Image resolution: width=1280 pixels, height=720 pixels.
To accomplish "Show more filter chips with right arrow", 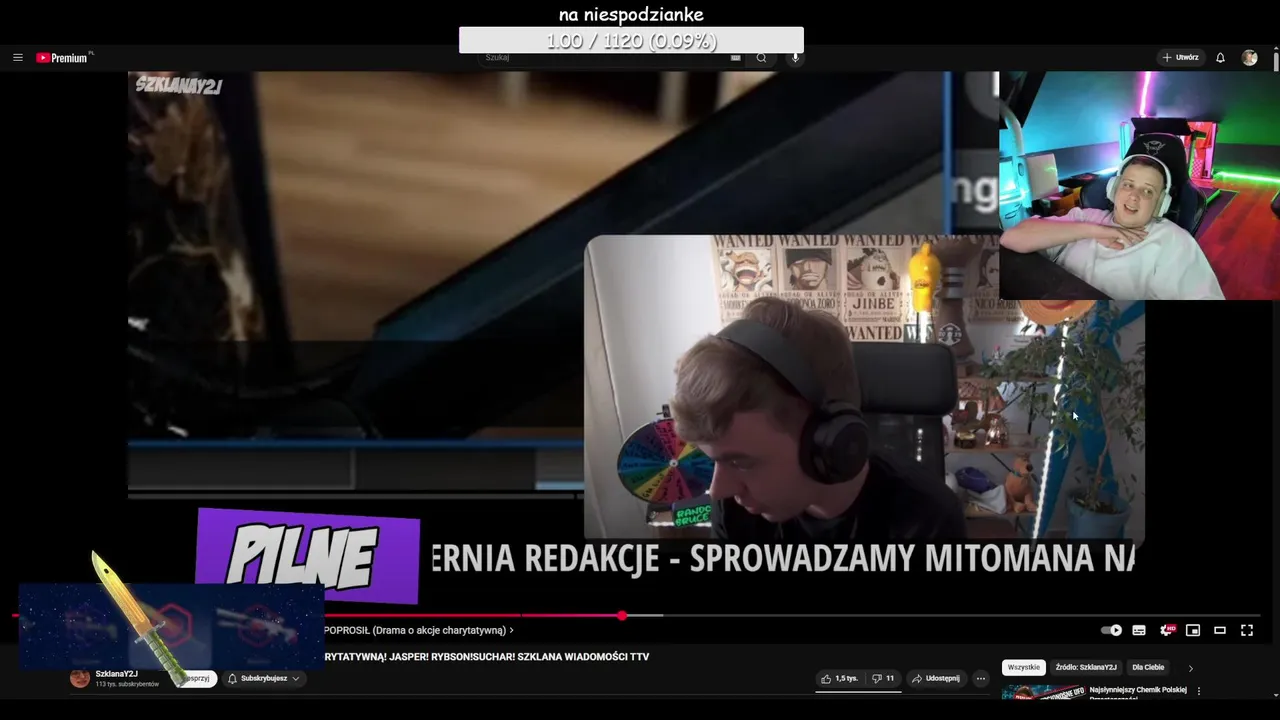I will [x=1190, y=668].
